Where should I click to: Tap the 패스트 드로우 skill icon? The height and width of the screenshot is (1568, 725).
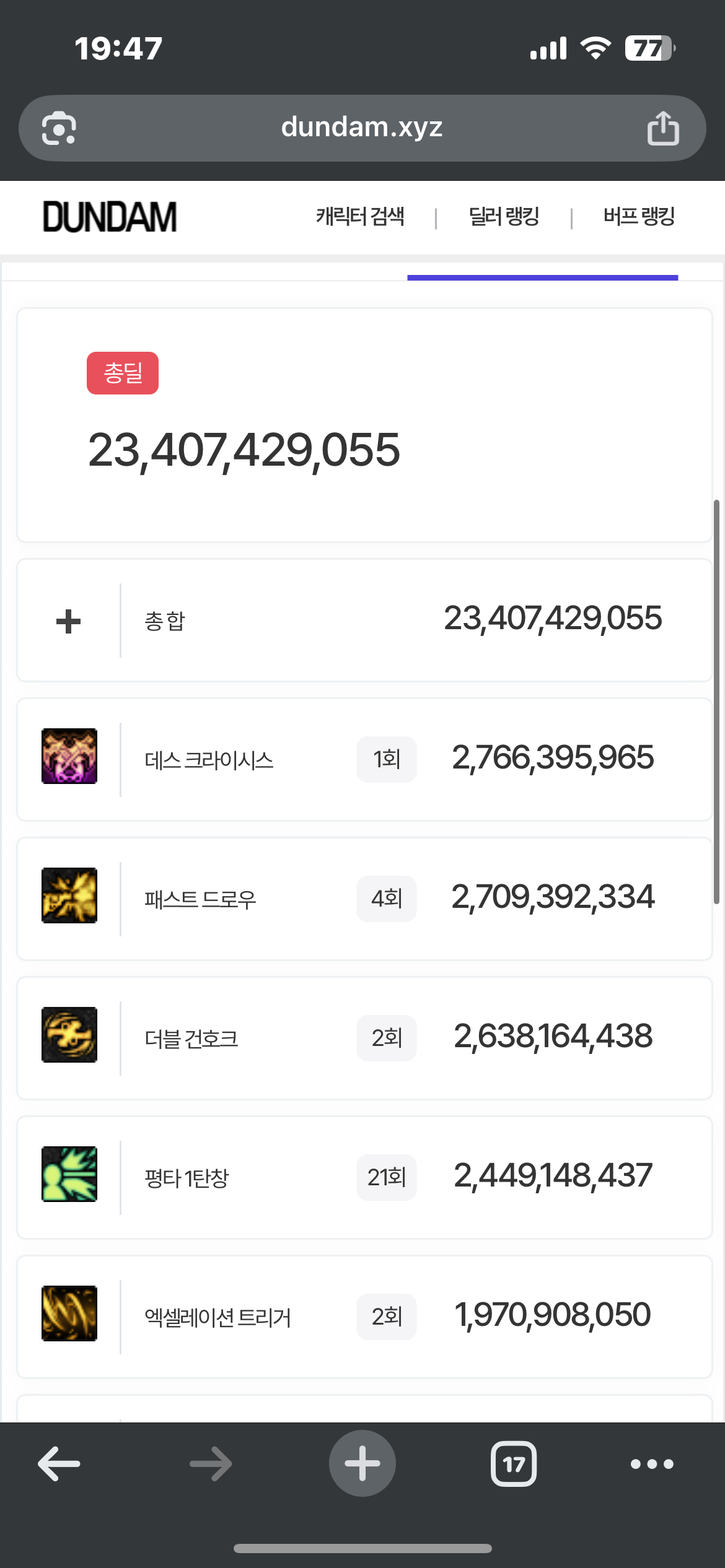click(x=69, y=895)
